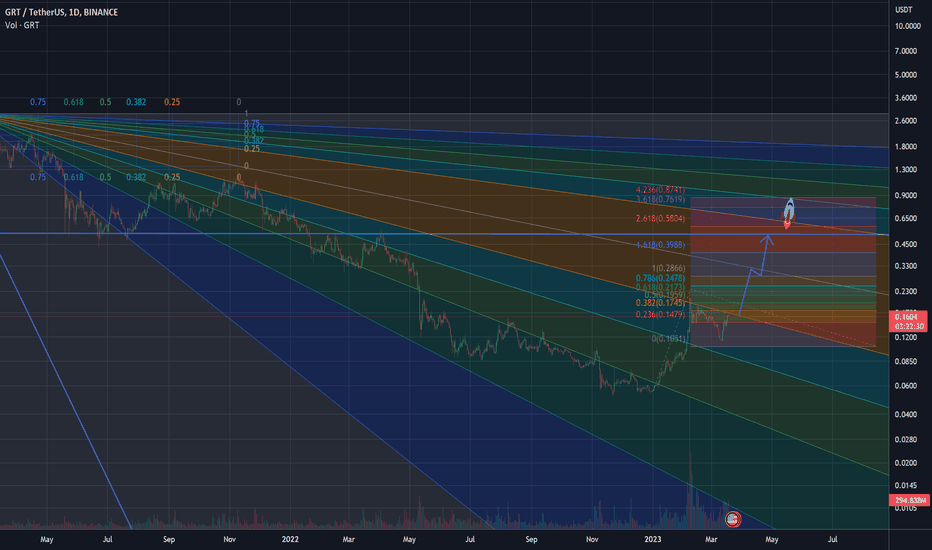Click the 1.8000 price axis label
The width and height of the screenshot is (932, 550).
(906, 147)
